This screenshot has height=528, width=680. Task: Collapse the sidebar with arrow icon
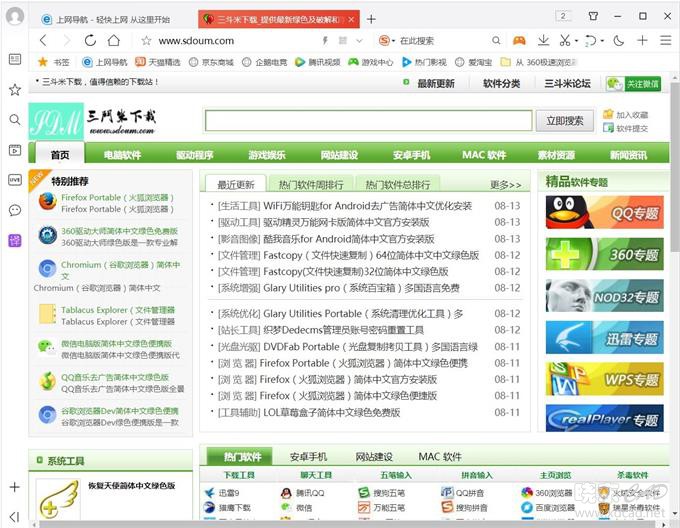pos(14,516)
